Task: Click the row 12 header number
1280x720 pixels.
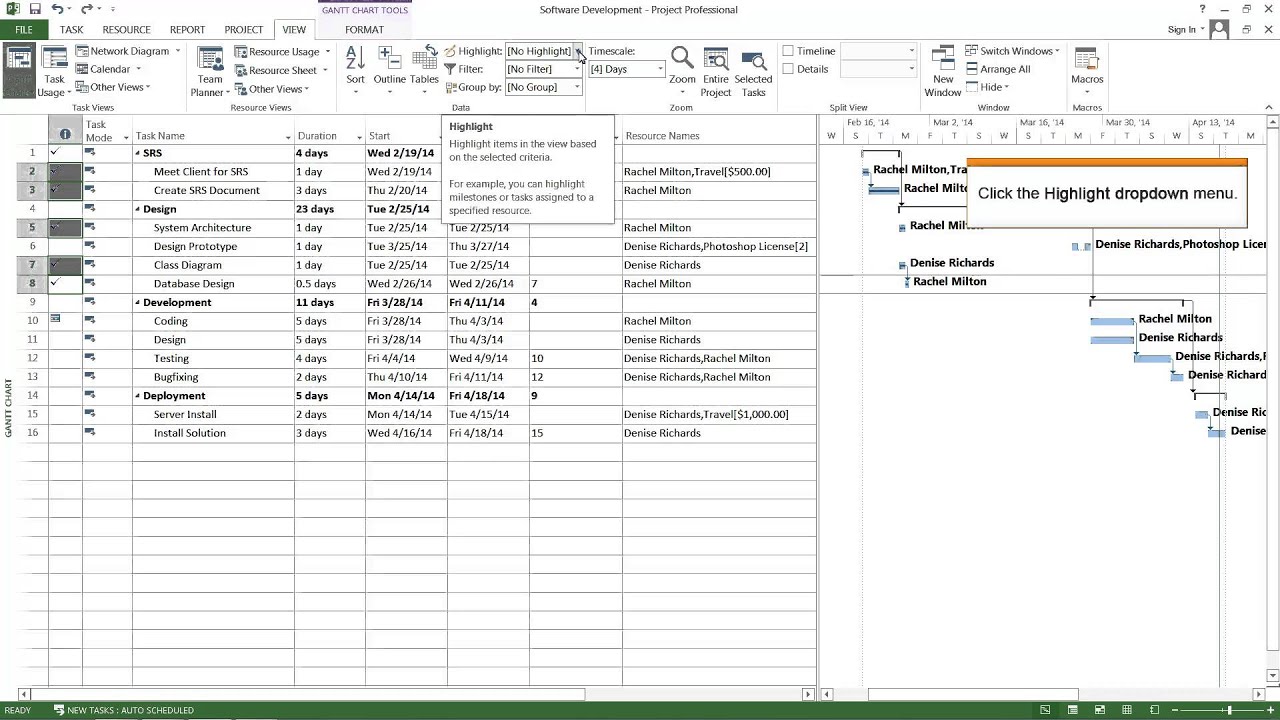Action: click(x=32, y=358)
